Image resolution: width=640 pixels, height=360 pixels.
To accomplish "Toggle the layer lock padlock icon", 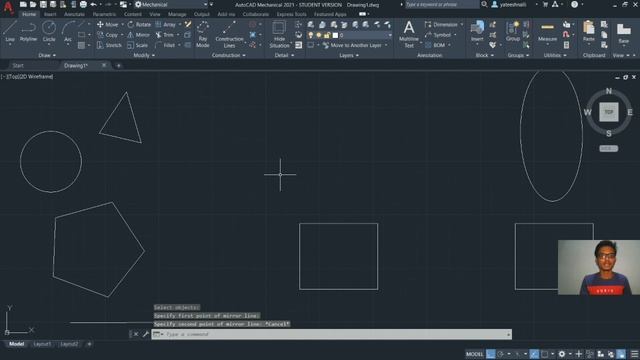I will 327,36.
